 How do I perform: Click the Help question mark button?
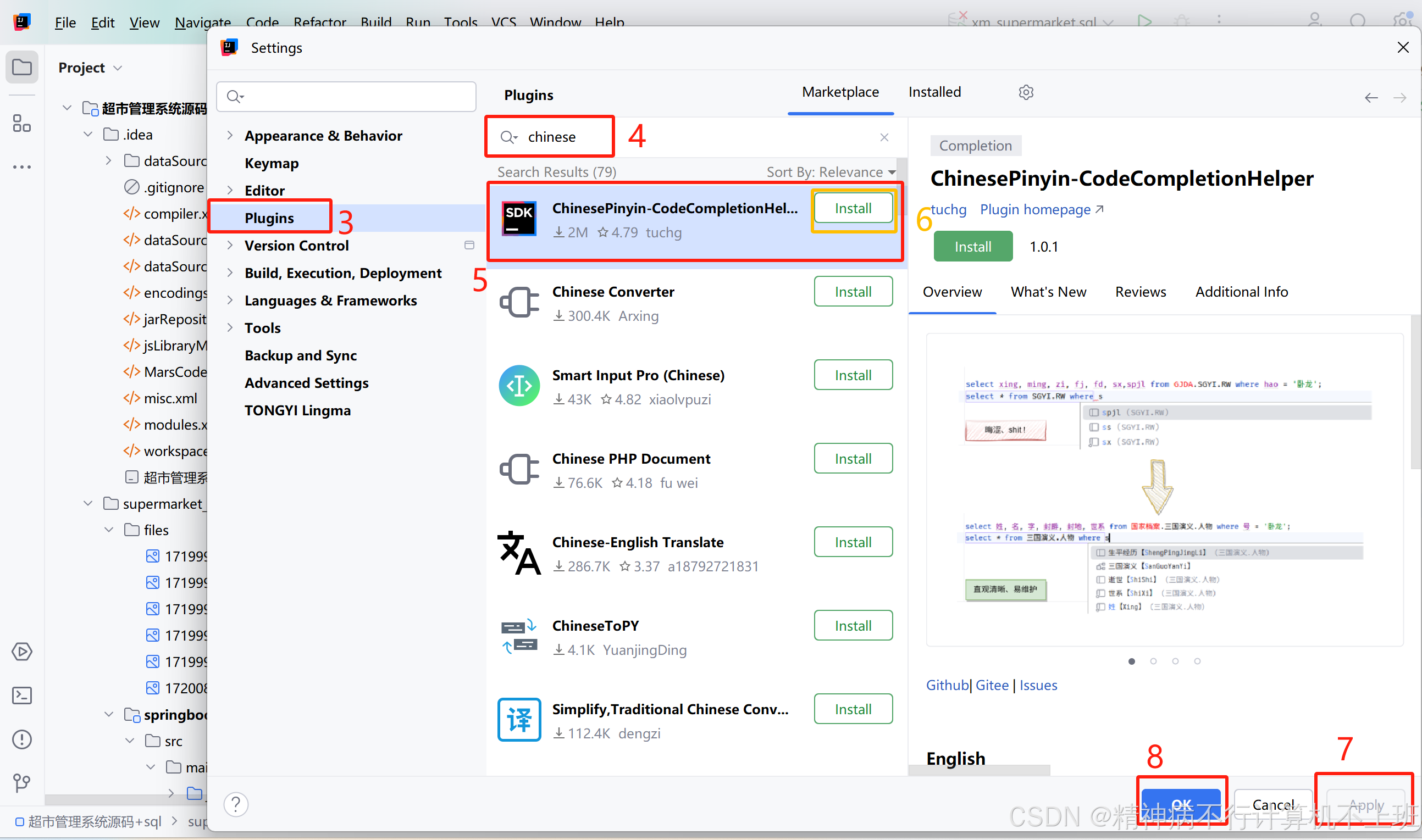[236, 804]
